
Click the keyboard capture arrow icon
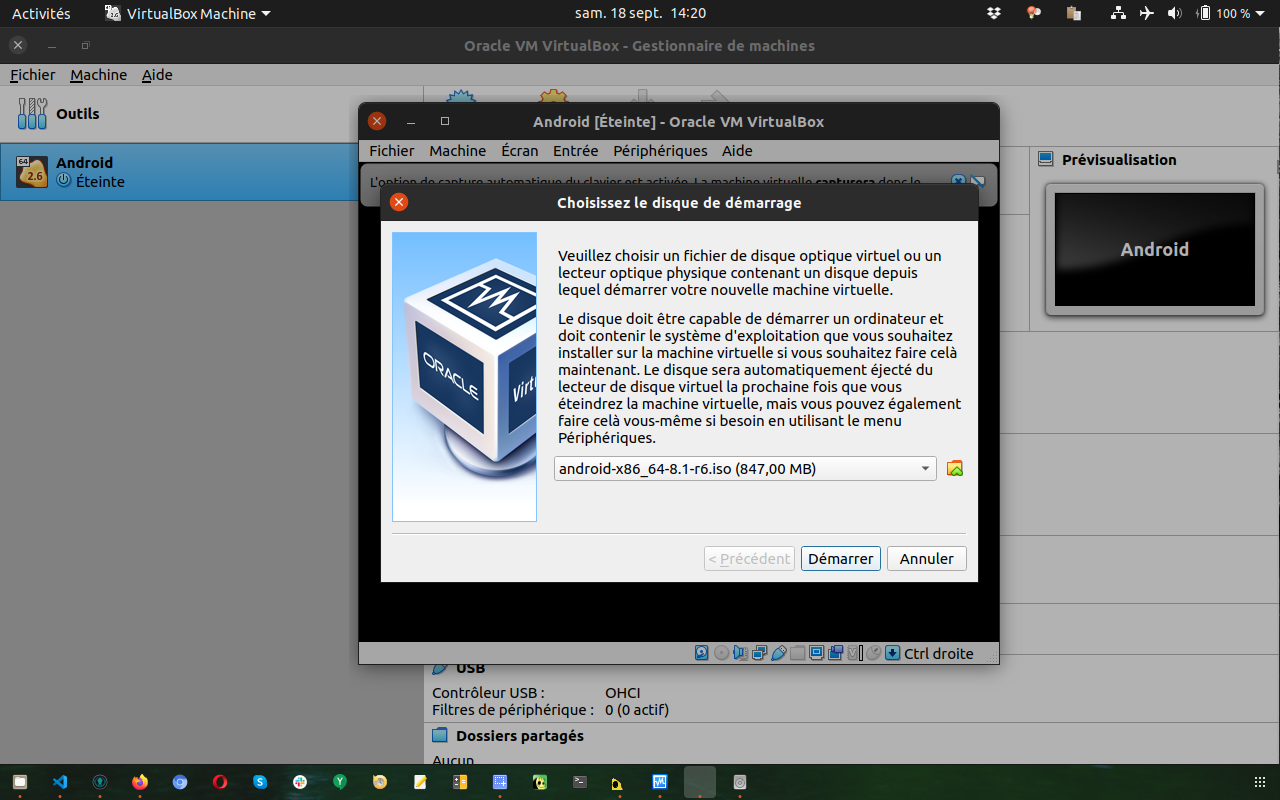point(893,653)
